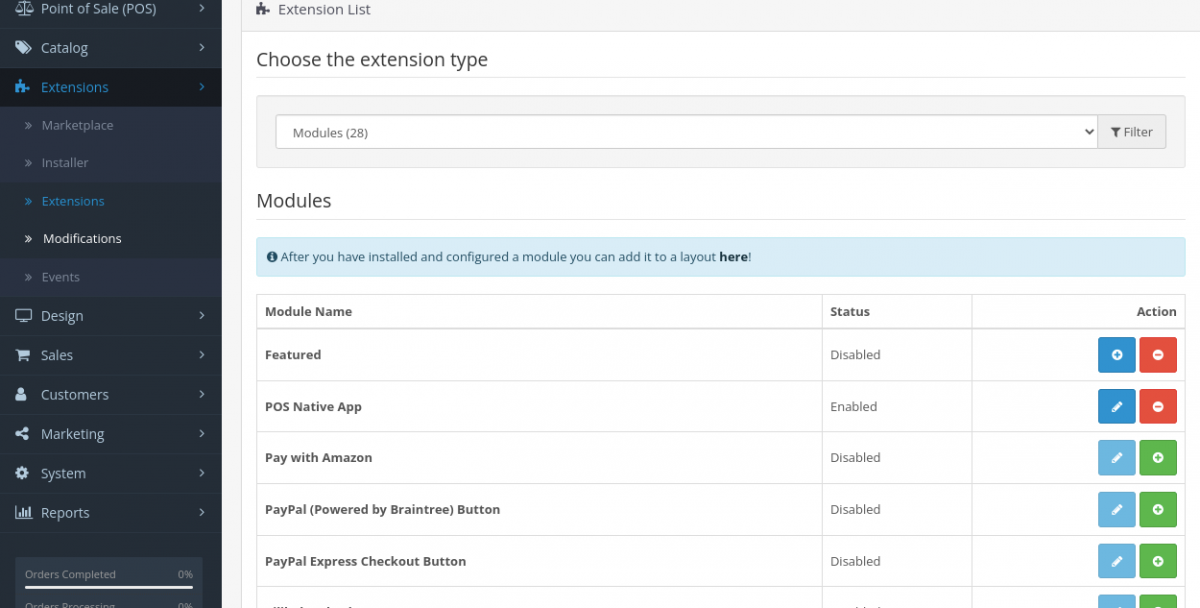Click the red uninstall button for Featured

(x=1158, y=355)
